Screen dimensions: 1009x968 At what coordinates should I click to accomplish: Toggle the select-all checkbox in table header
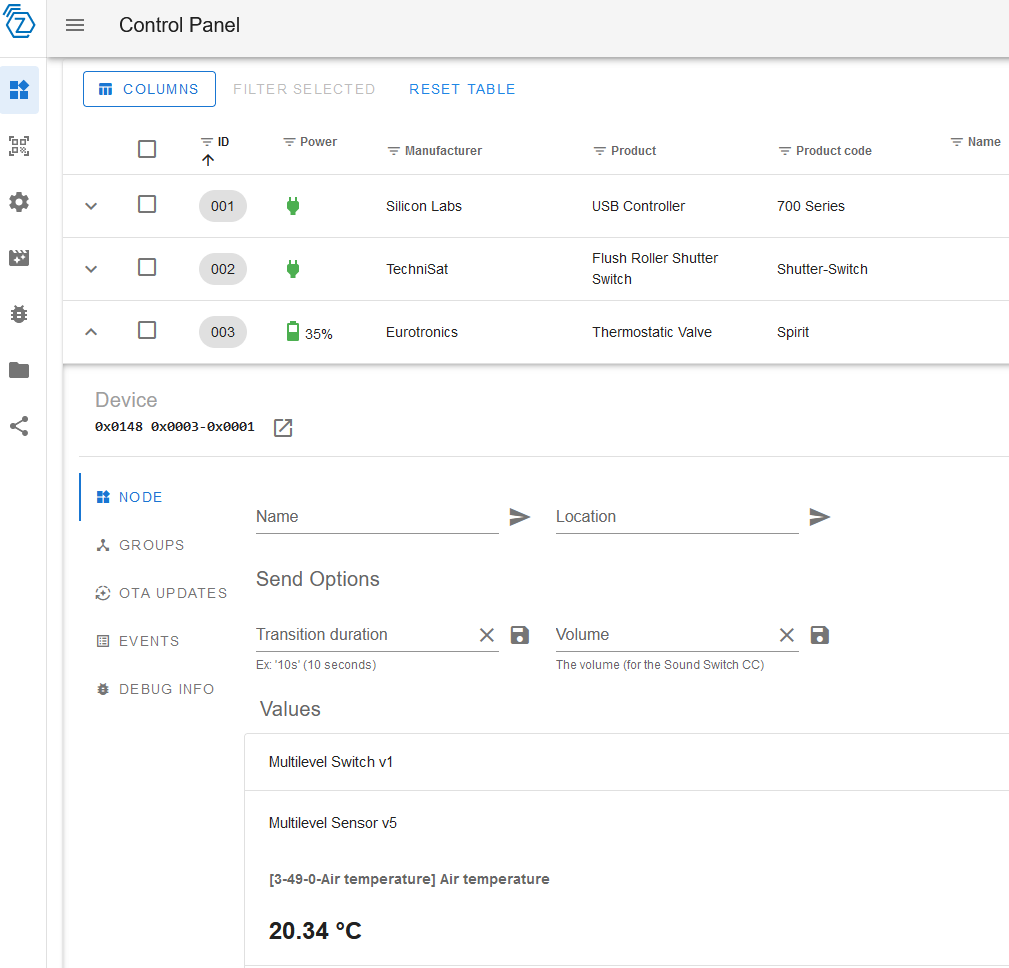(x=147, y=149)
